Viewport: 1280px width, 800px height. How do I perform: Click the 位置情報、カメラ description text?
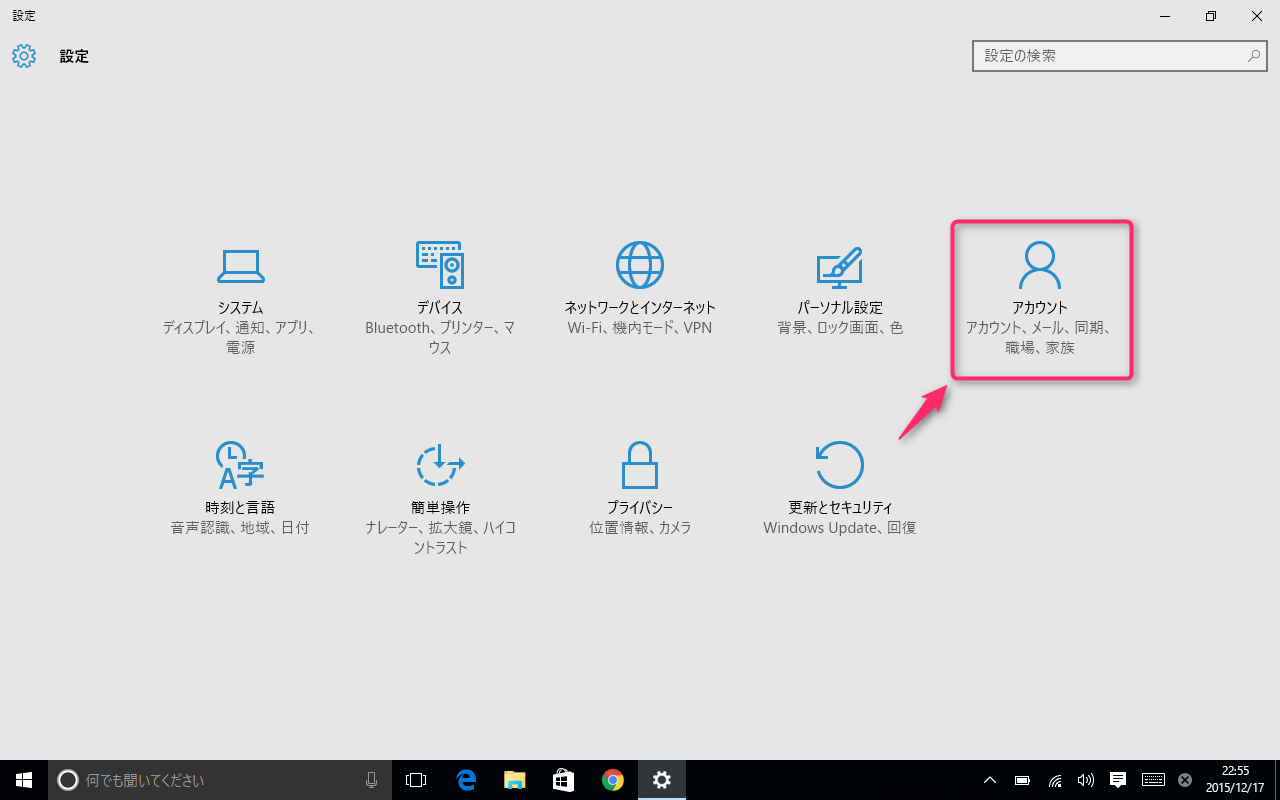pos(640,528)
